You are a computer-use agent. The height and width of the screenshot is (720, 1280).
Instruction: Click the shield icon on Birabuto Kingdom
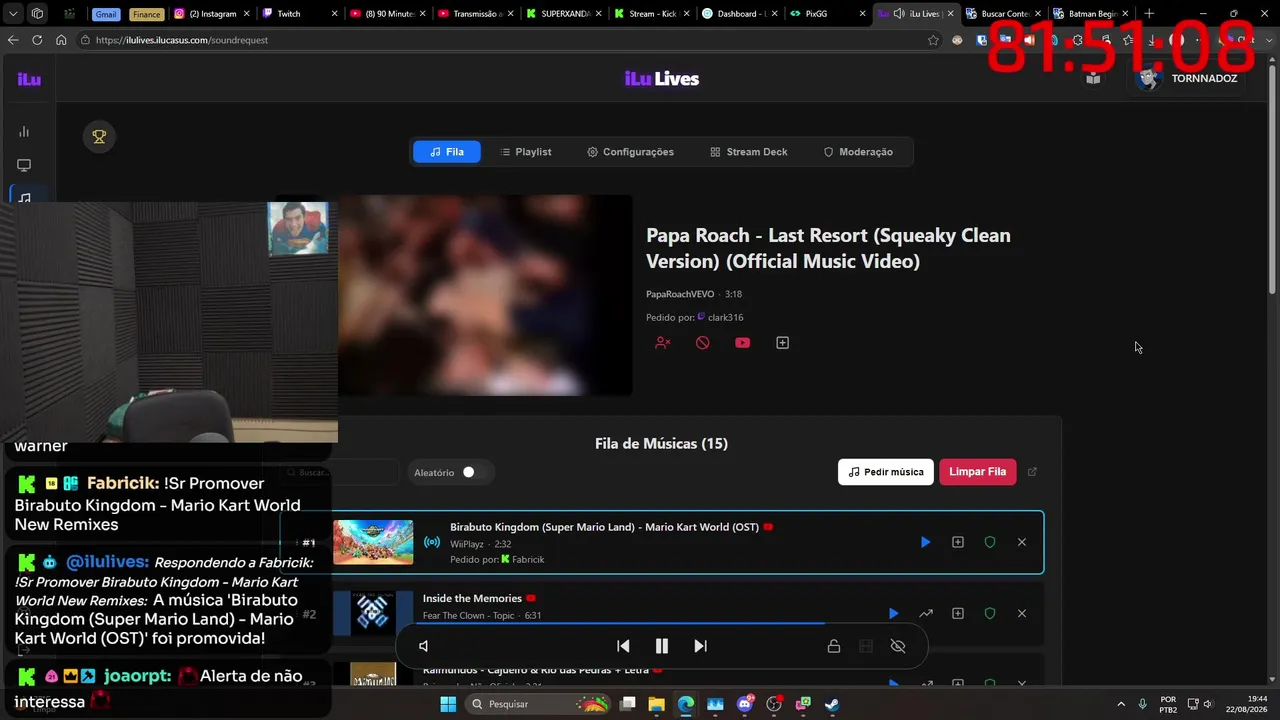(x=990, y=542)
